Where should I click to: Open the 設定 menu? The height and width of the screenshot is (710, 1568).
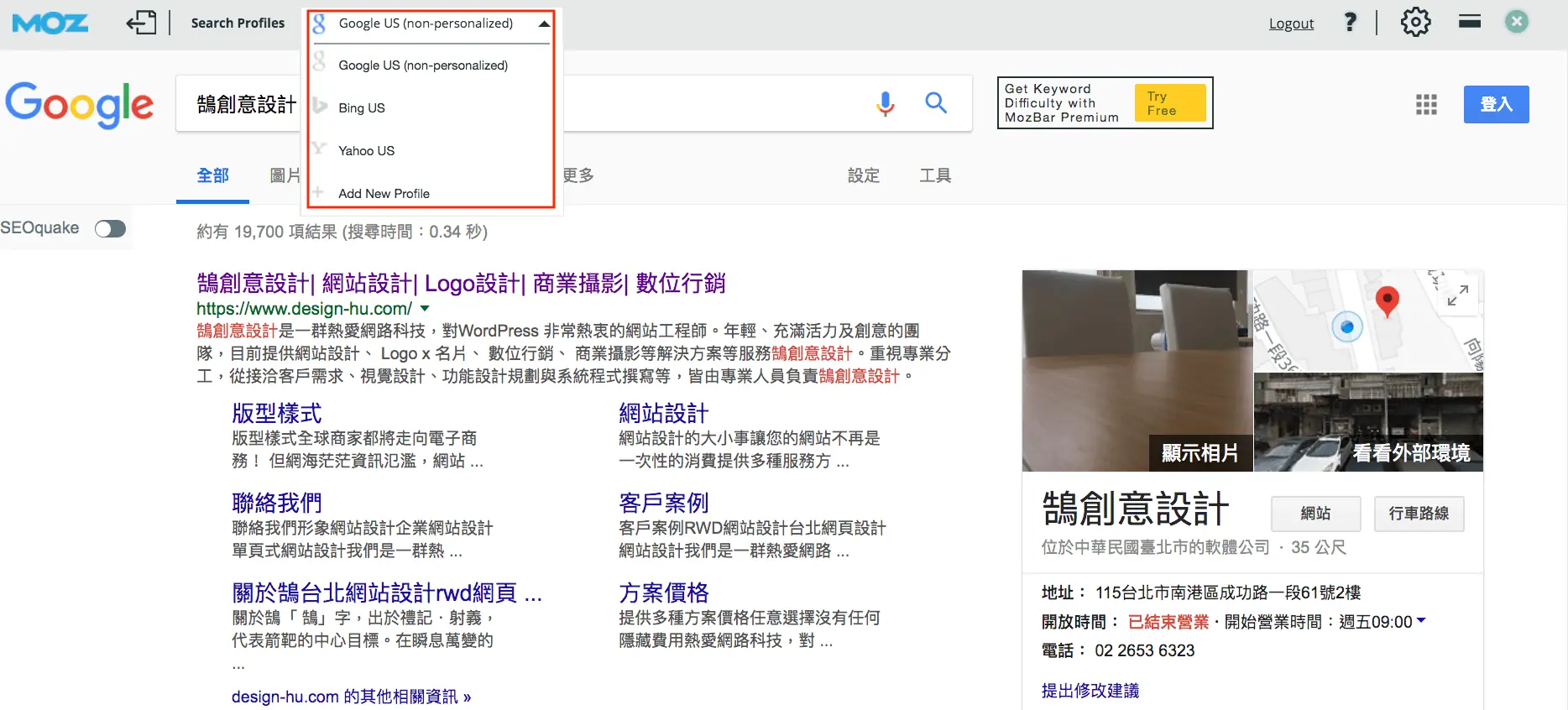click(x=864, y=175)
